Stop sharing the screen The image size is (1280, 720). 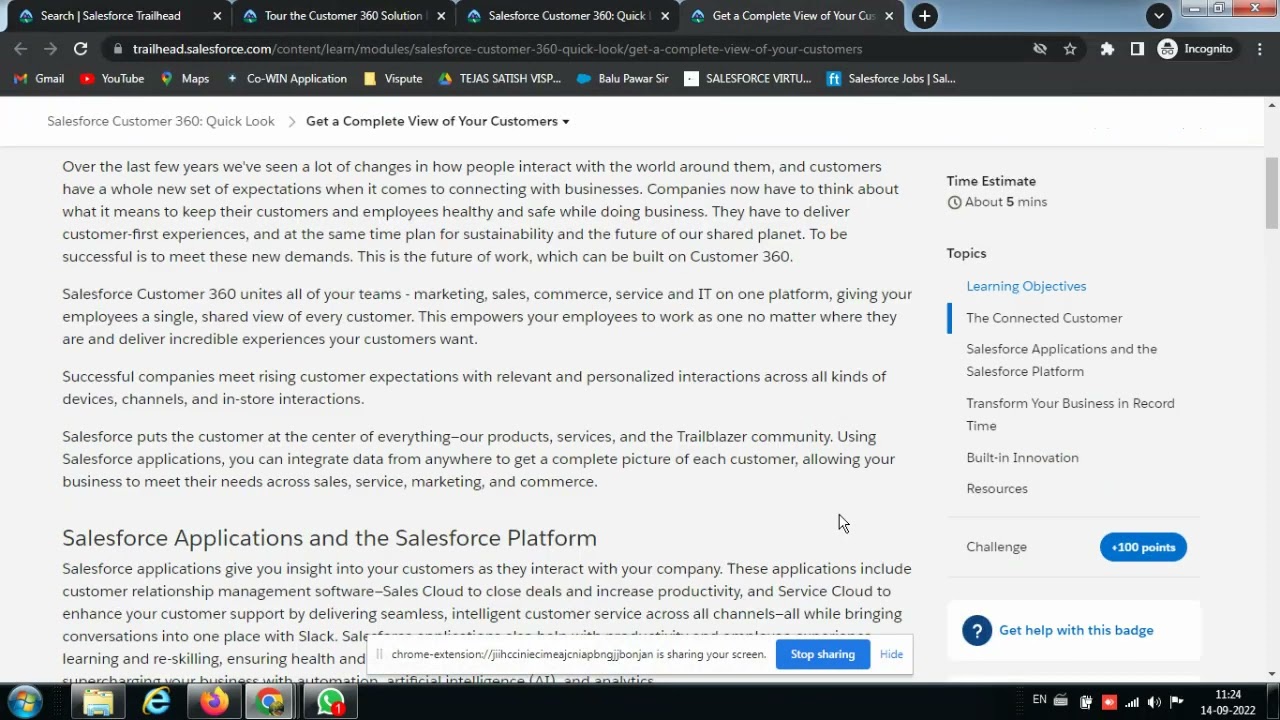click(x=823, y=654)
